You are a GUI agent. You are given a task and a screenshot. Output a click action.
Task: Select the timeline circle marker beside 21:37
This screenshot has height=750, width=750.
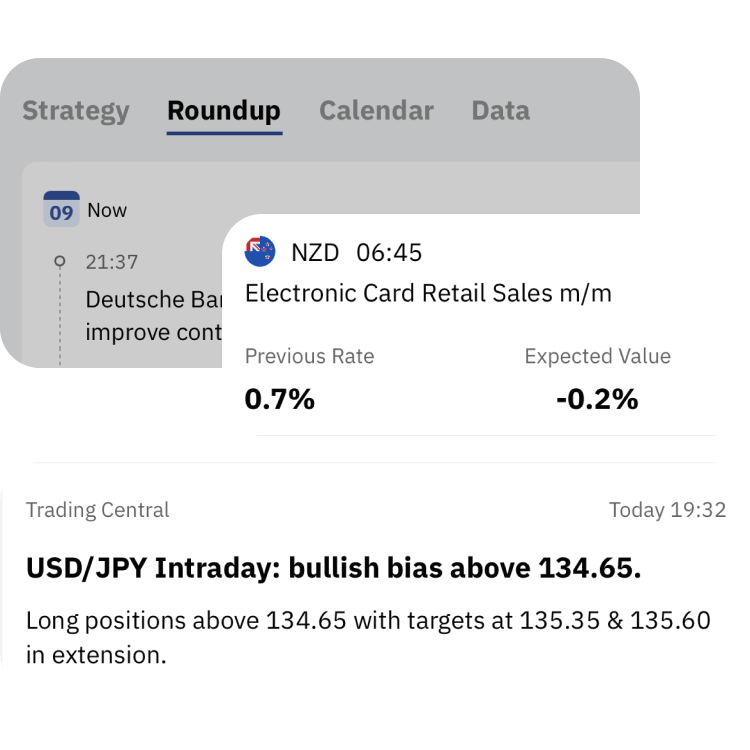coord(60,262)
